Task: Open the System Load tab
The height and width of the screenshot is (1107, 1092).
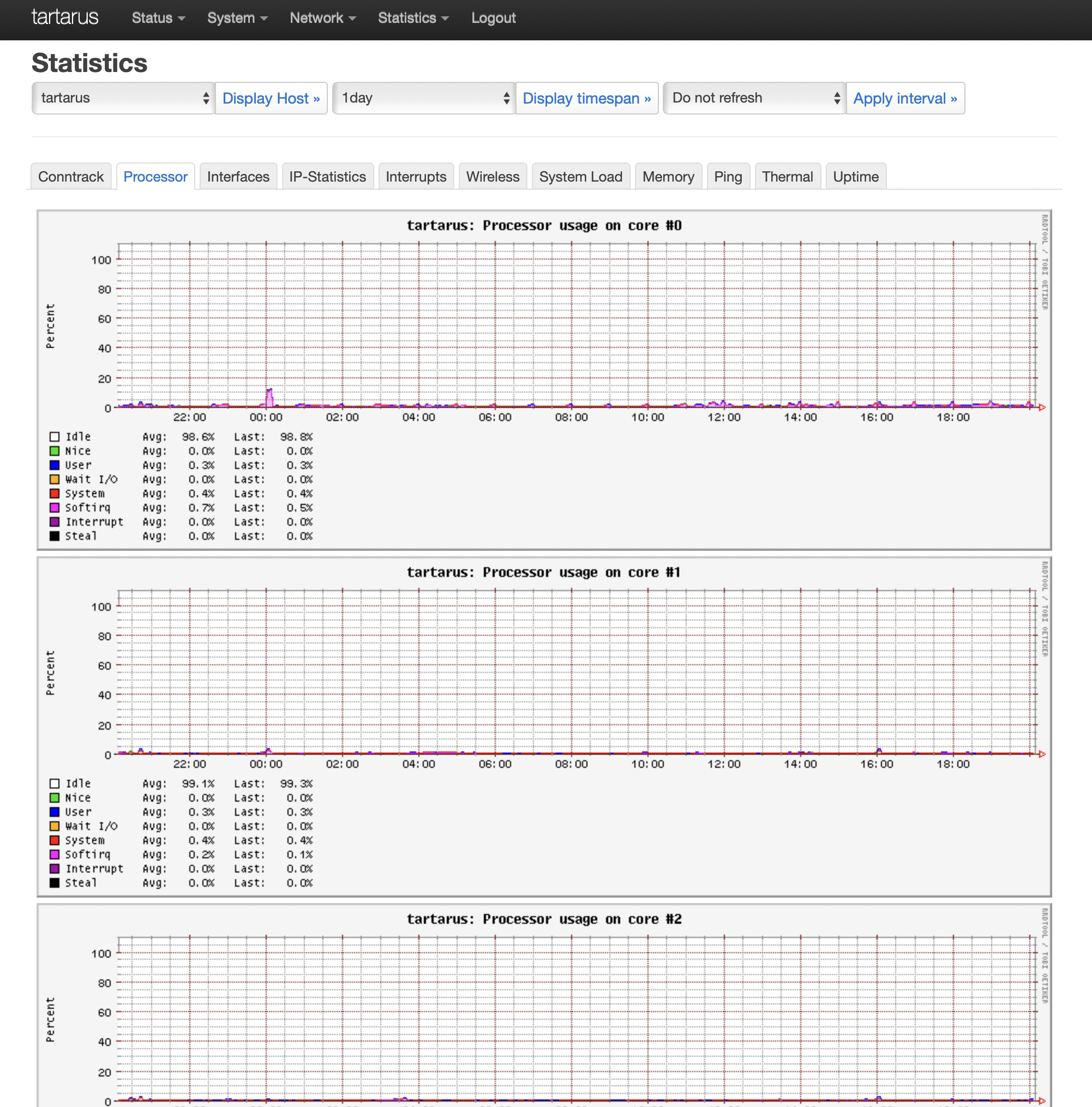Action: coord(581,177)
